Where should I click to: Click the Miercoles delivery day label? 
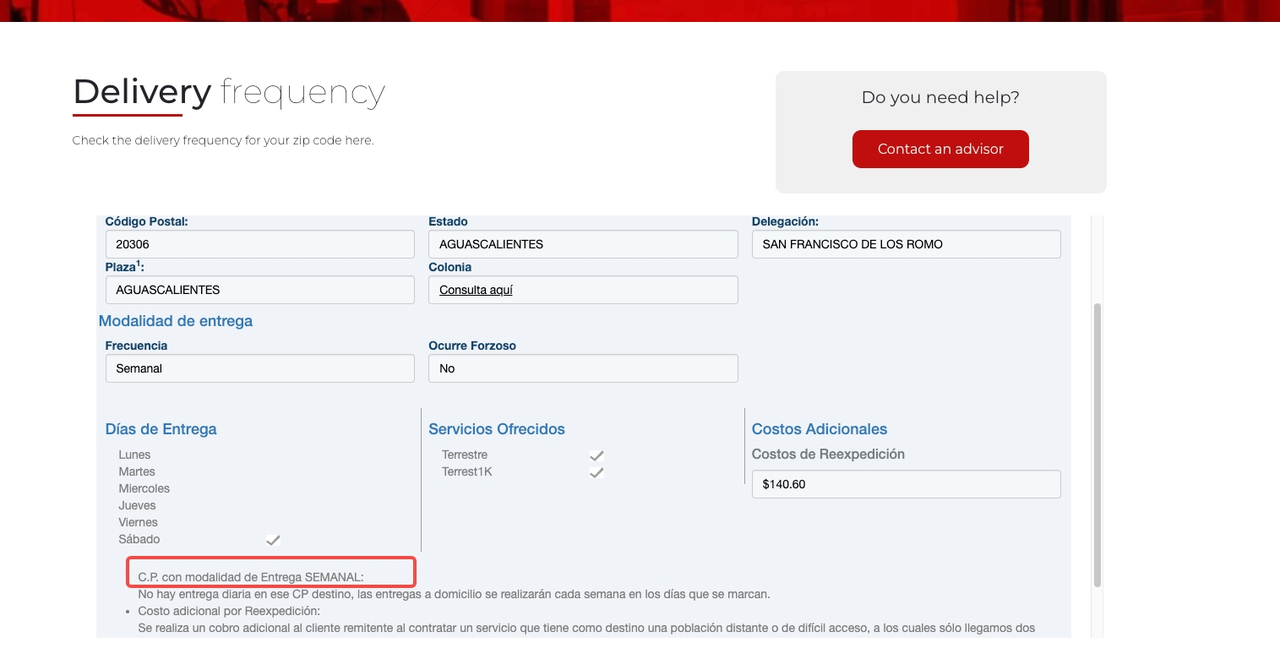[x=144, y=489]
